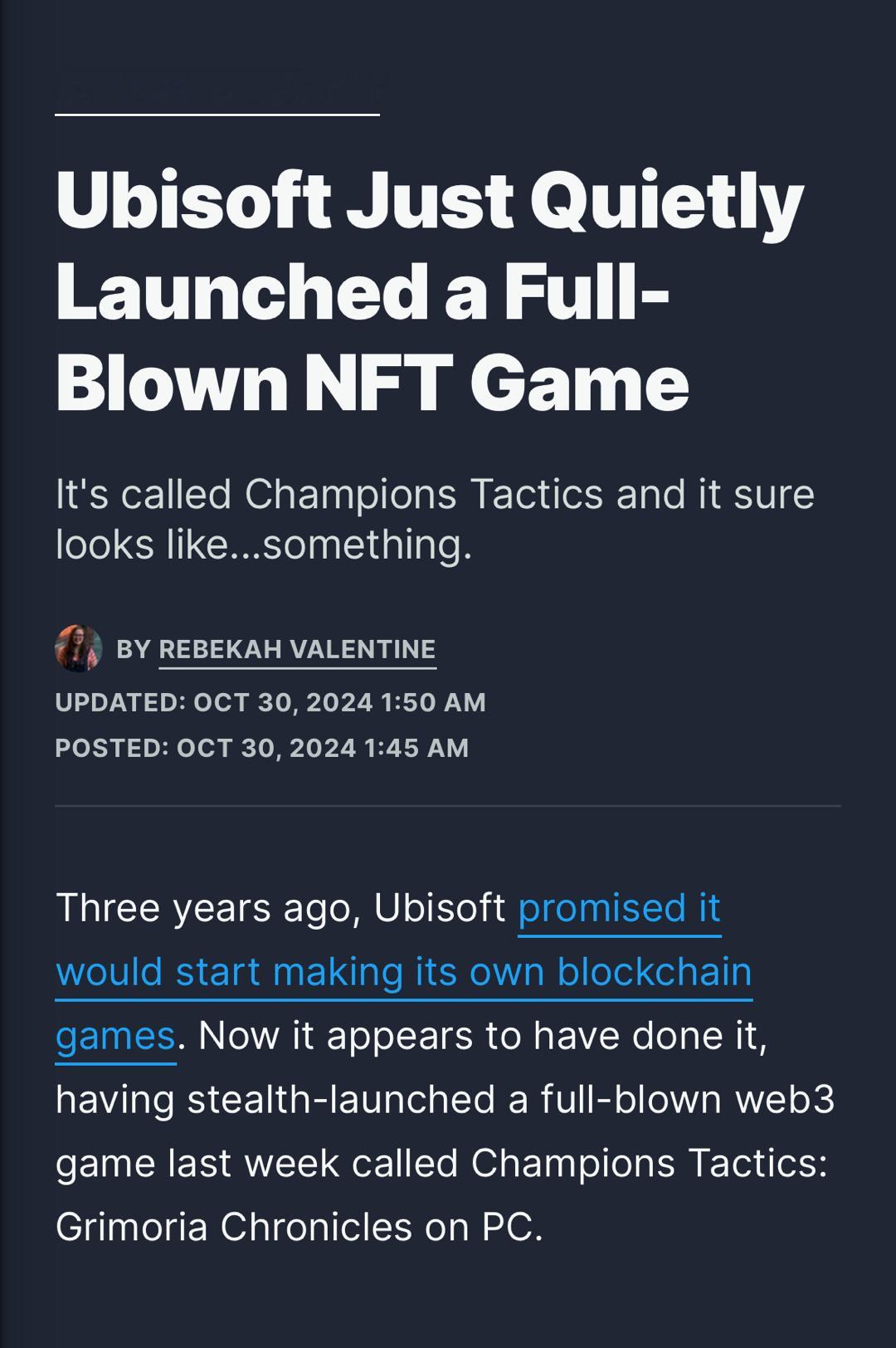
Task: Select "Grimoria Chronicles" text in the last line
Action: tap(234, 1227)
